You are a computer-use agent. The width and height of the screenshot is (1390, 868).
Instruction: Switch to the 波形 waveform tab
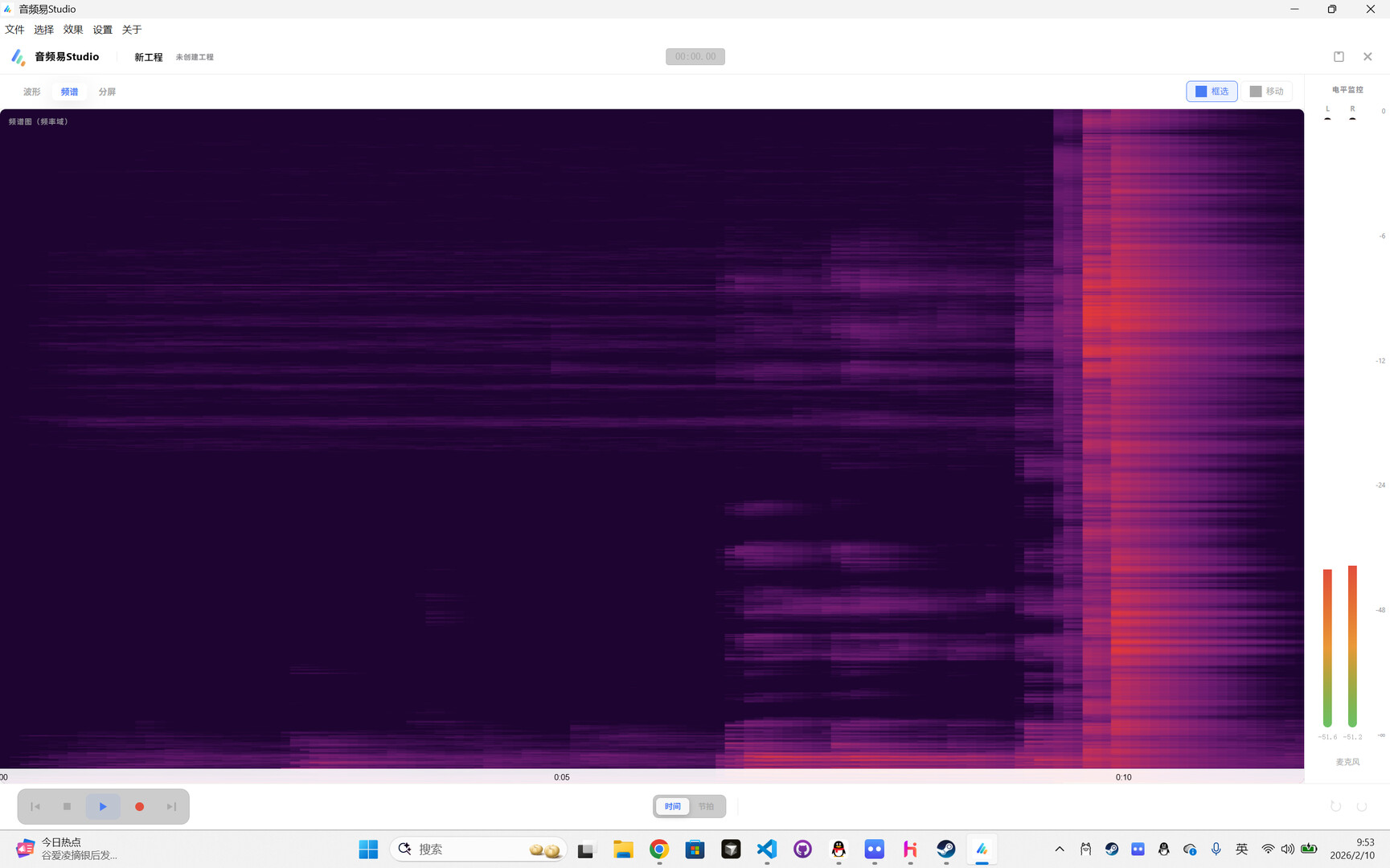pyautogui.click(x=31, y=91)
